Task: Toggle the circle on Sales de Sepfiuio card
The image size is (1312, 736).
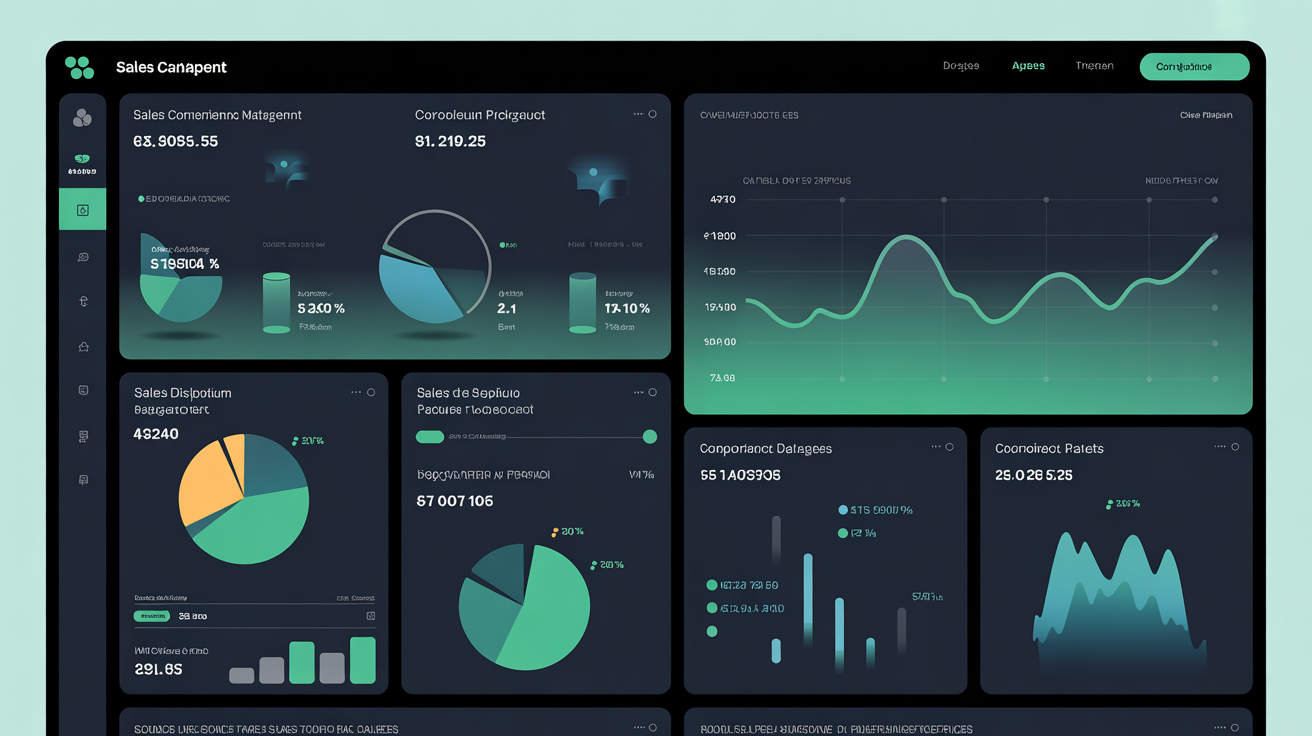Action: [653, 393]
